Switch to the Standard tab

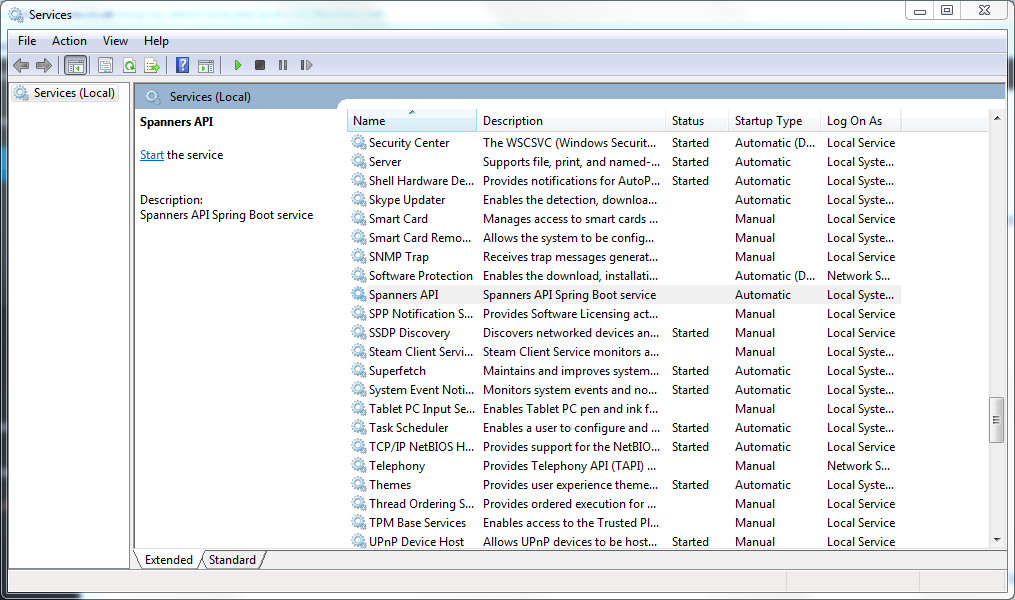point(232,560)
